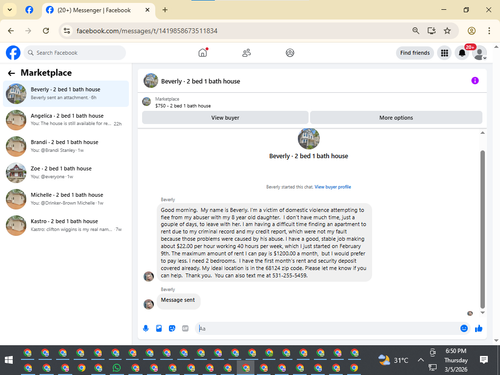Go back using Marketplace back arrow
The width and height of the screenshot is (500, 375).
tap(11, 73)
